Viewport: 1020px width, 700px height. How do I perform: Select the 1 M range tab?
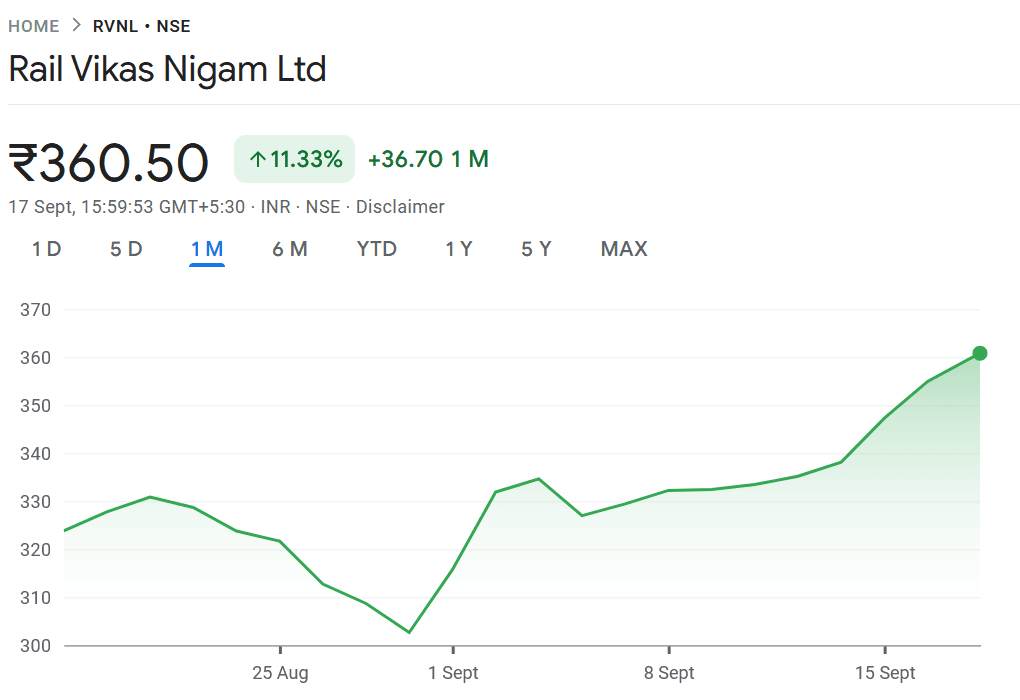207,249
